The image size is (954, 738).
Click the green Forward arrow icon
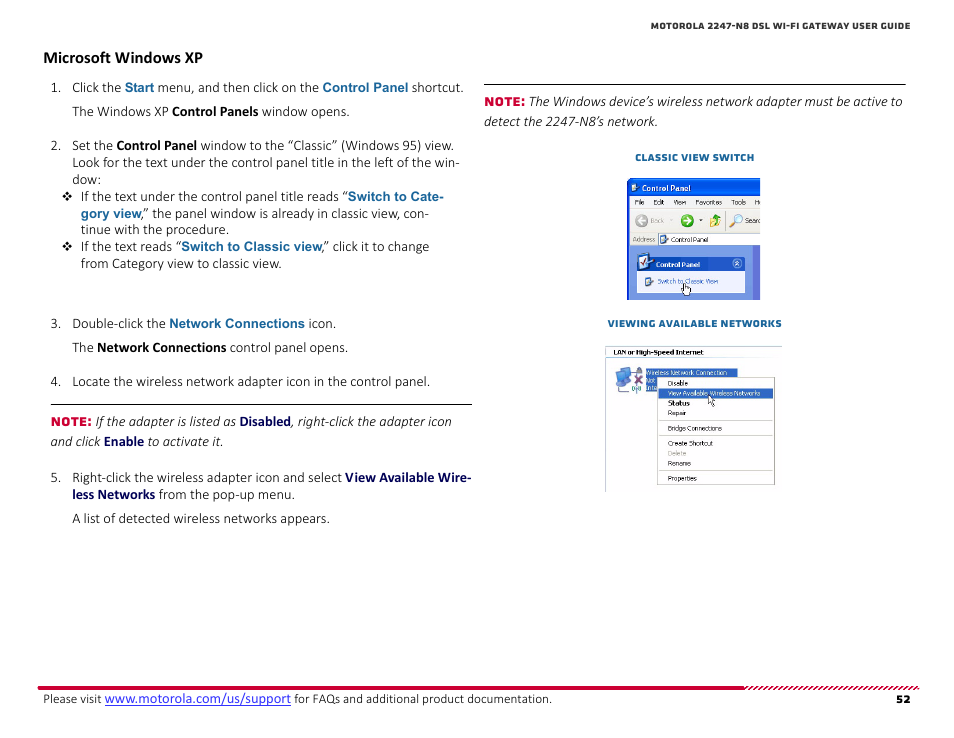pos(687,221)
